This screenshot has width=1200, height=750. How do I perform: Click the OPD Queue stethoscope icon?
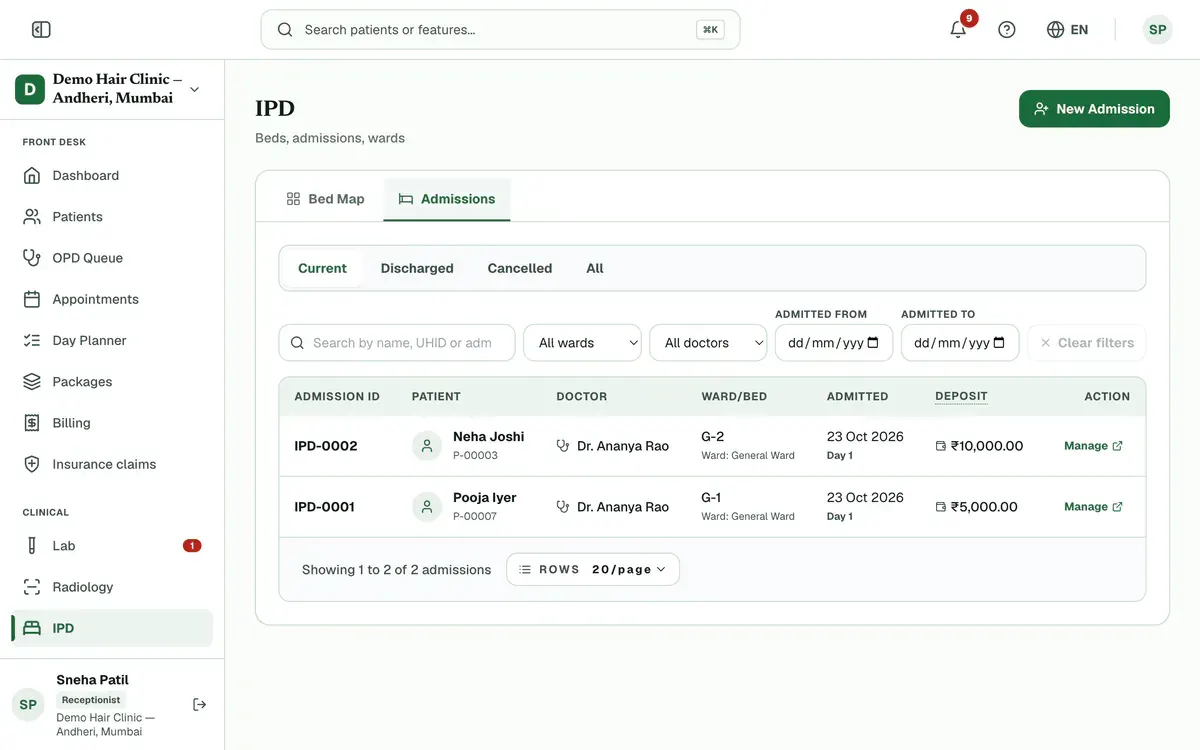32,258
